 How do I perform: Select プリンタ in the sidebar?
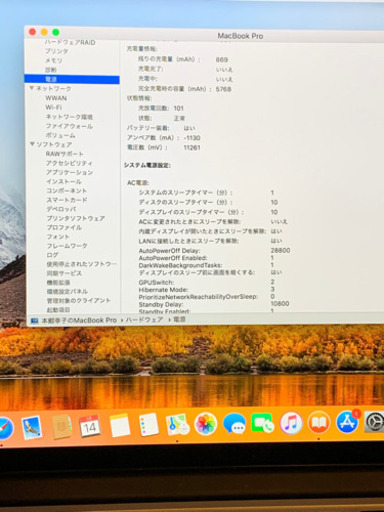pos(57,51)
